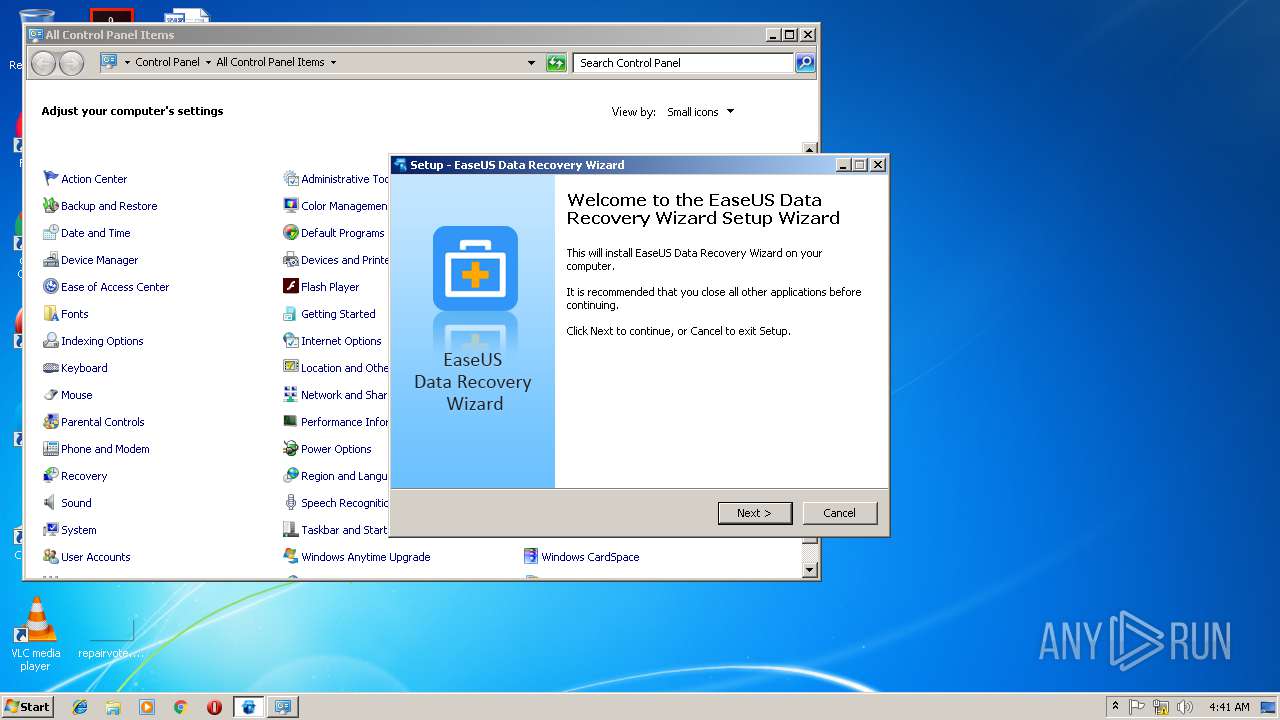Open Action Center in Control Panel
Viewport: 1280px width, 720px height.
[85, 179]
